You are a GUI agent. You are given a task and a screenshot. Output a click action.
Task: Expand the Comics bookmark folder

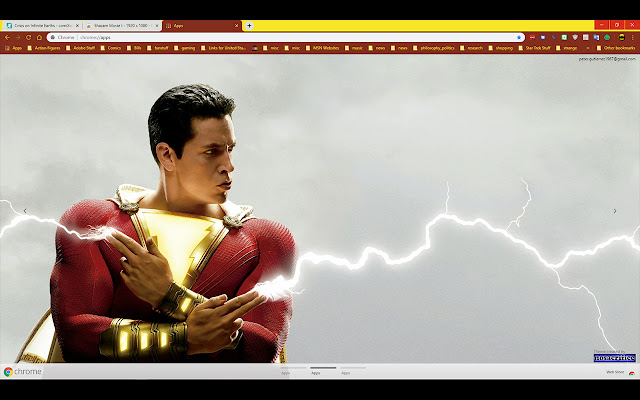pyautogui.click(x=111, y=48)
